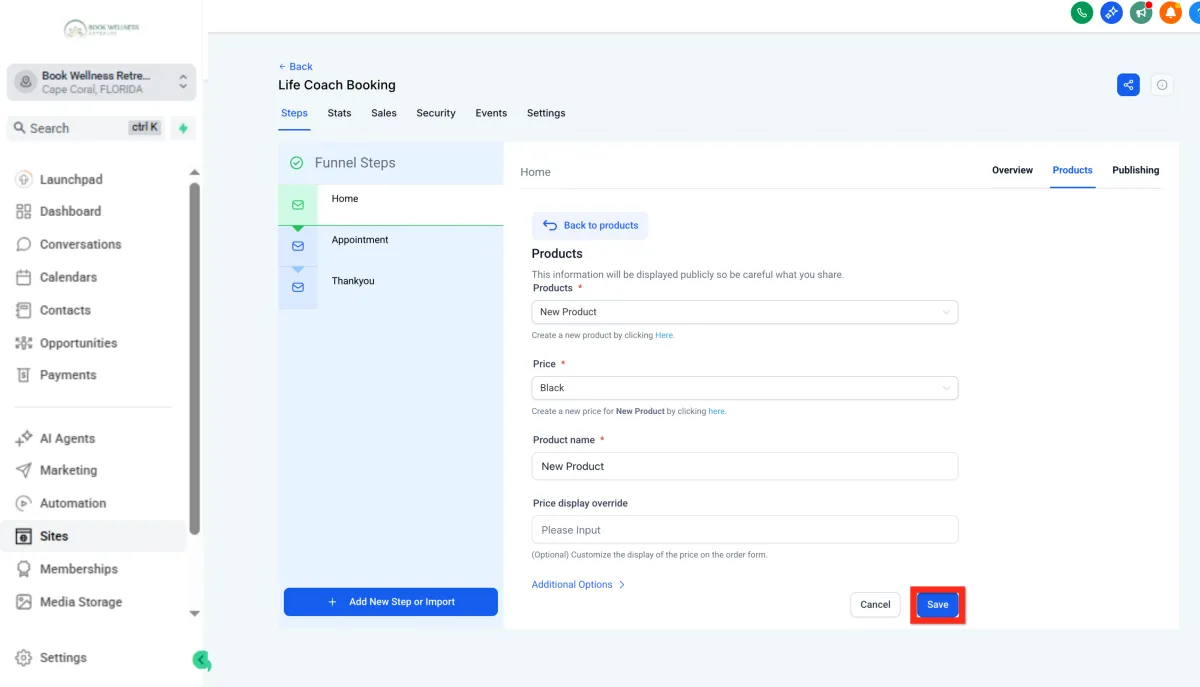Open the orange bell notifications icon
The image size is (1200, 687).
pos(1170,12)
